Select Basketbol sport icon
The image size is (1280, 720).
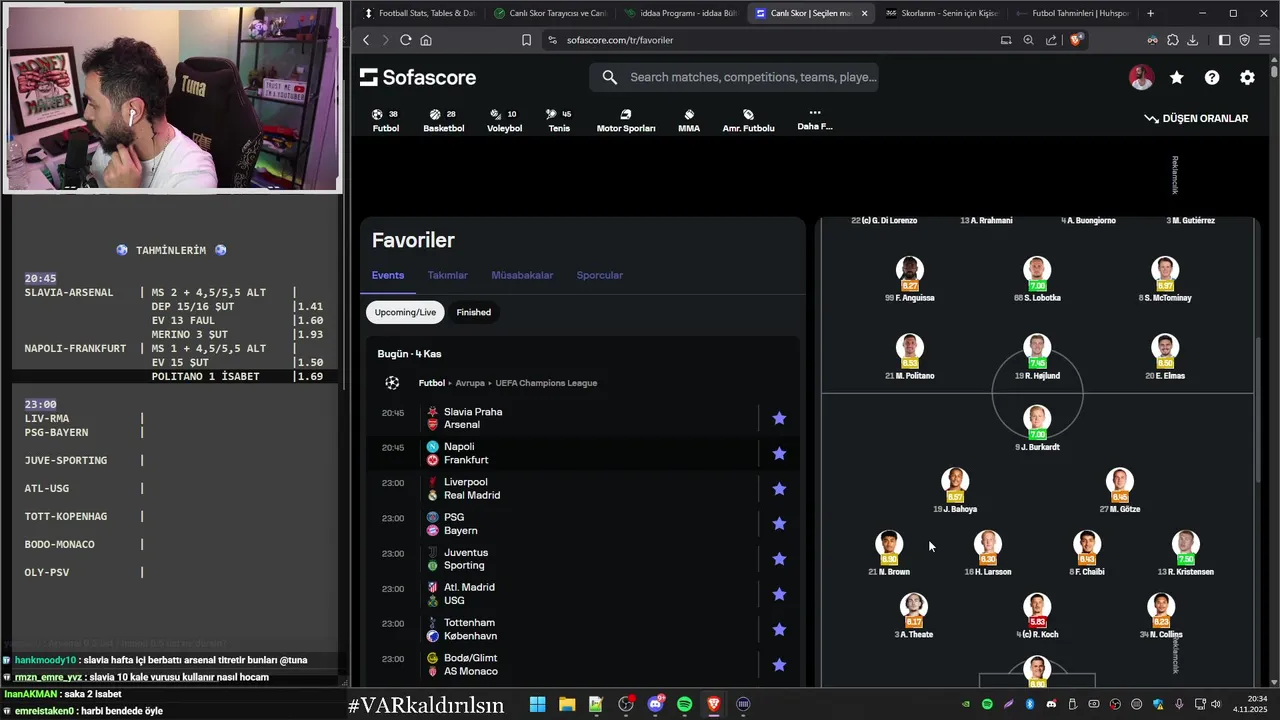point(443,120)
